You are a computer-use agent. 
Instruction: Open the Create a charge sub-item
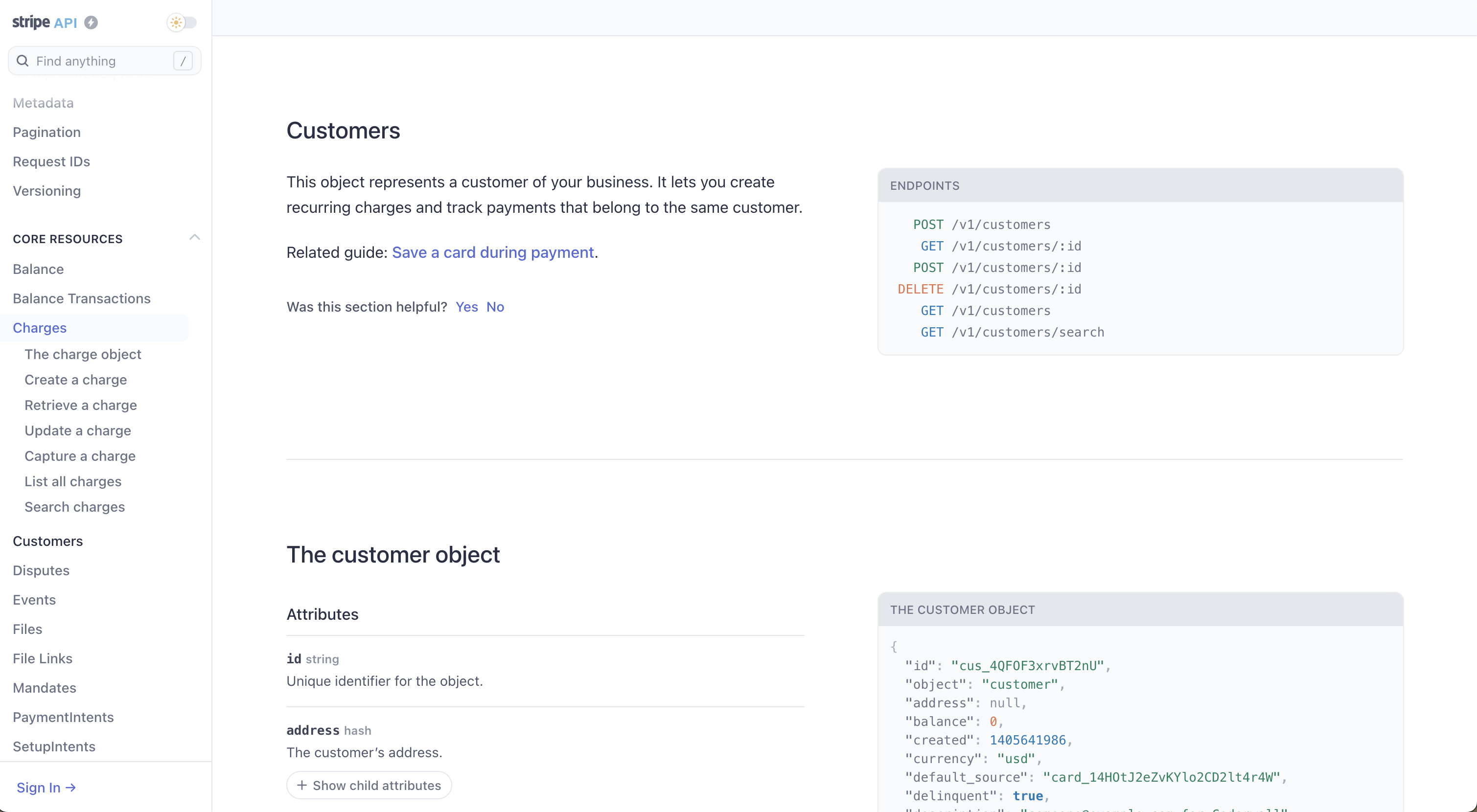[76, 380]
